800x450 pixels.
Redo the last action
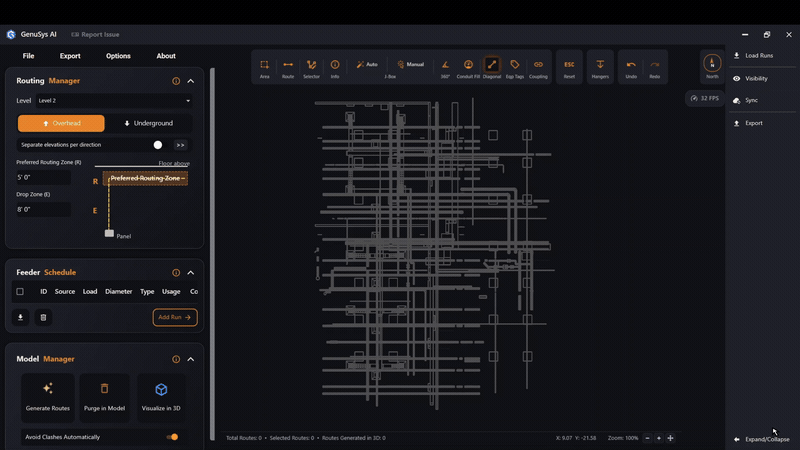655,68
